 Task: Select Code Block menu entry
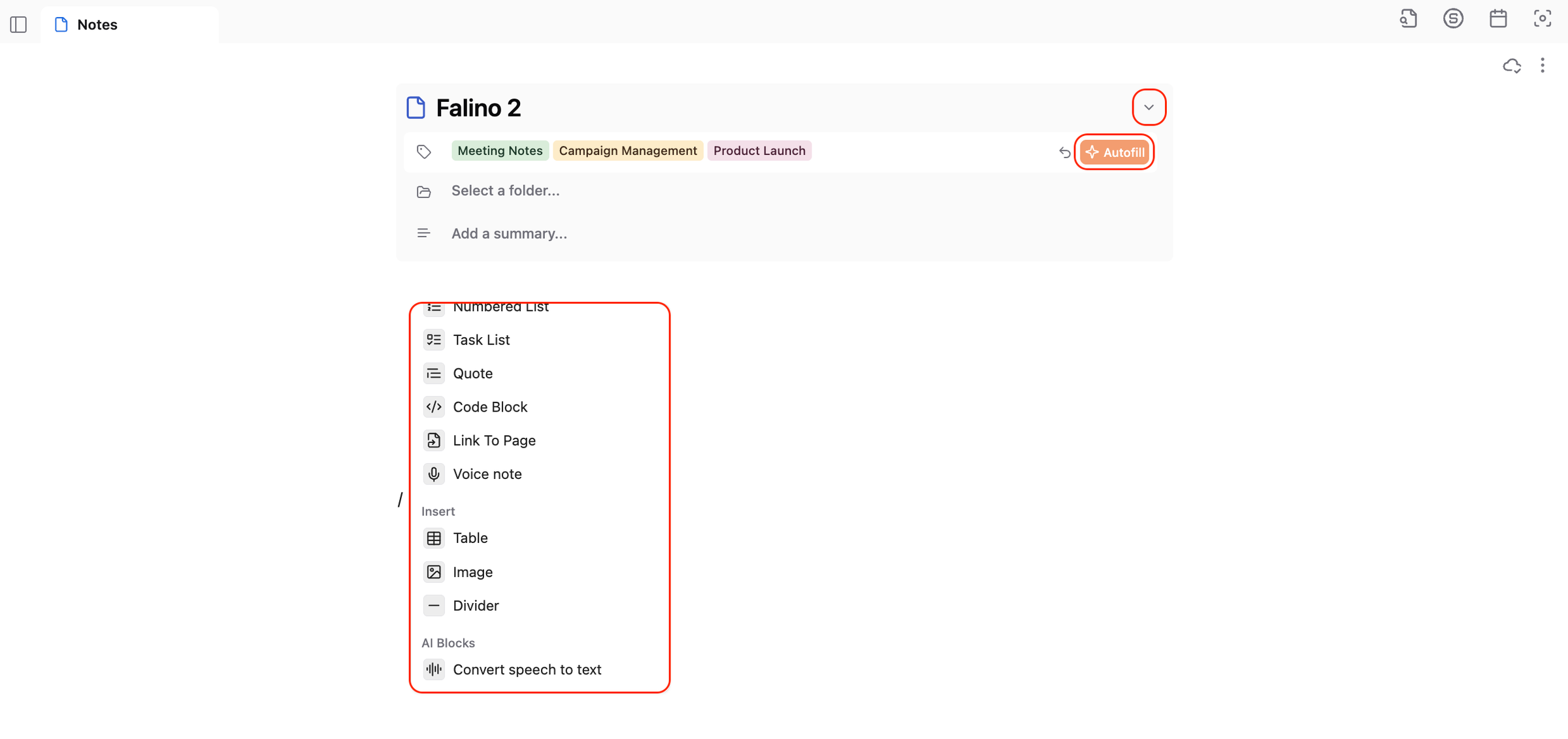click(x=489, y=407)
